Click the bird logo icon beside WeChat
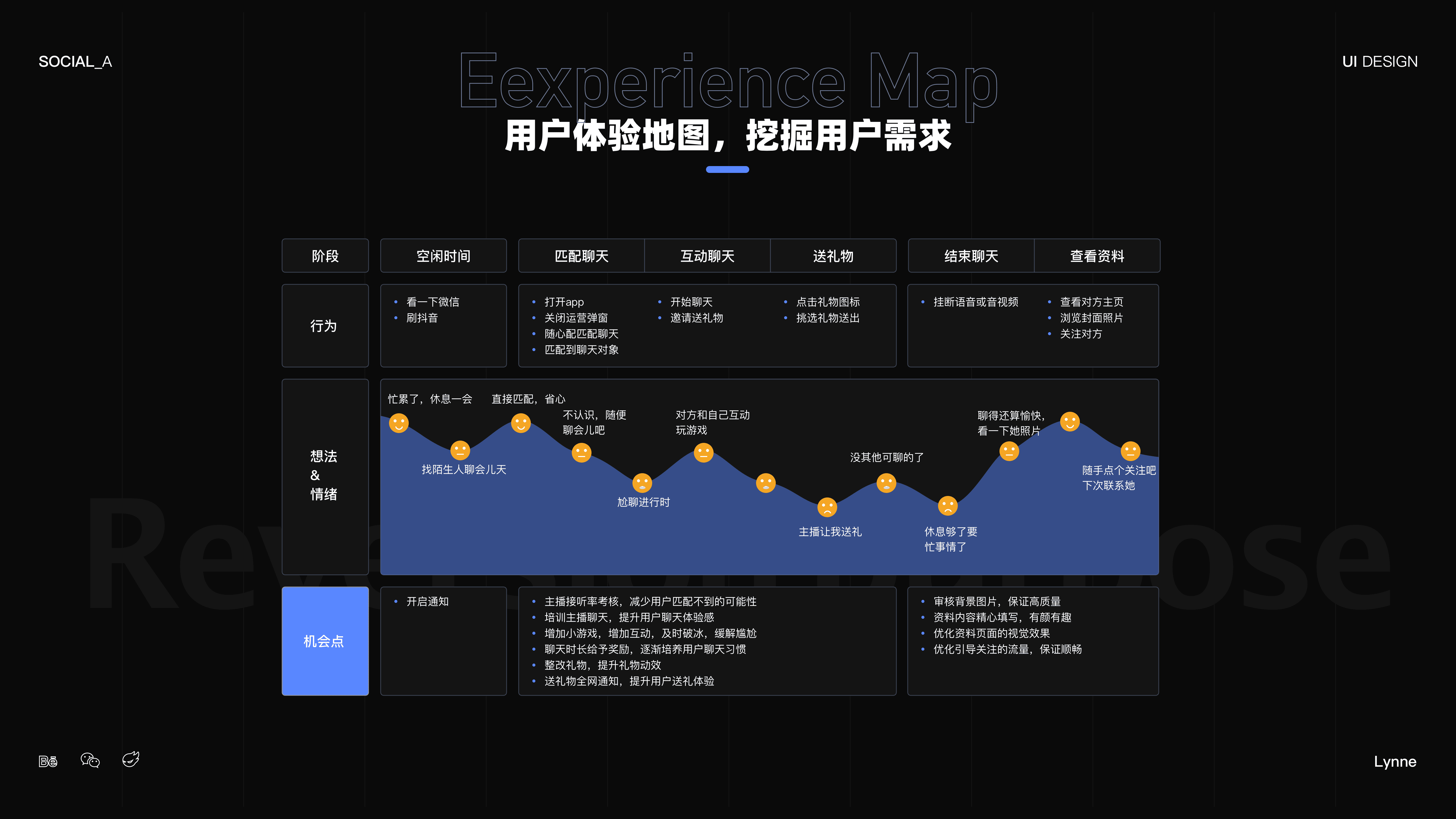 [x=131, y=759]
